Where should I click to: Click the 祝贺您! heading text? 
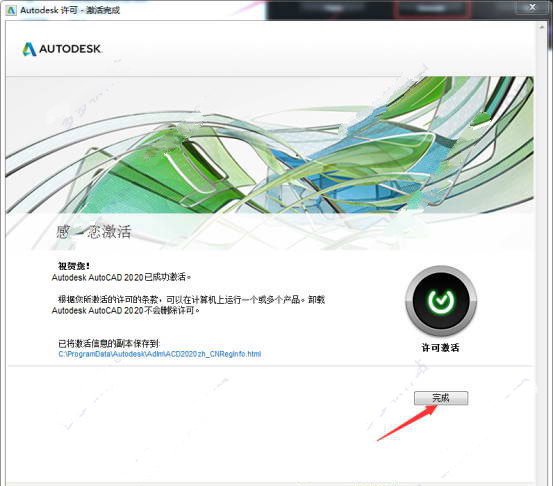pyautogui.click(x=74, y=266)
